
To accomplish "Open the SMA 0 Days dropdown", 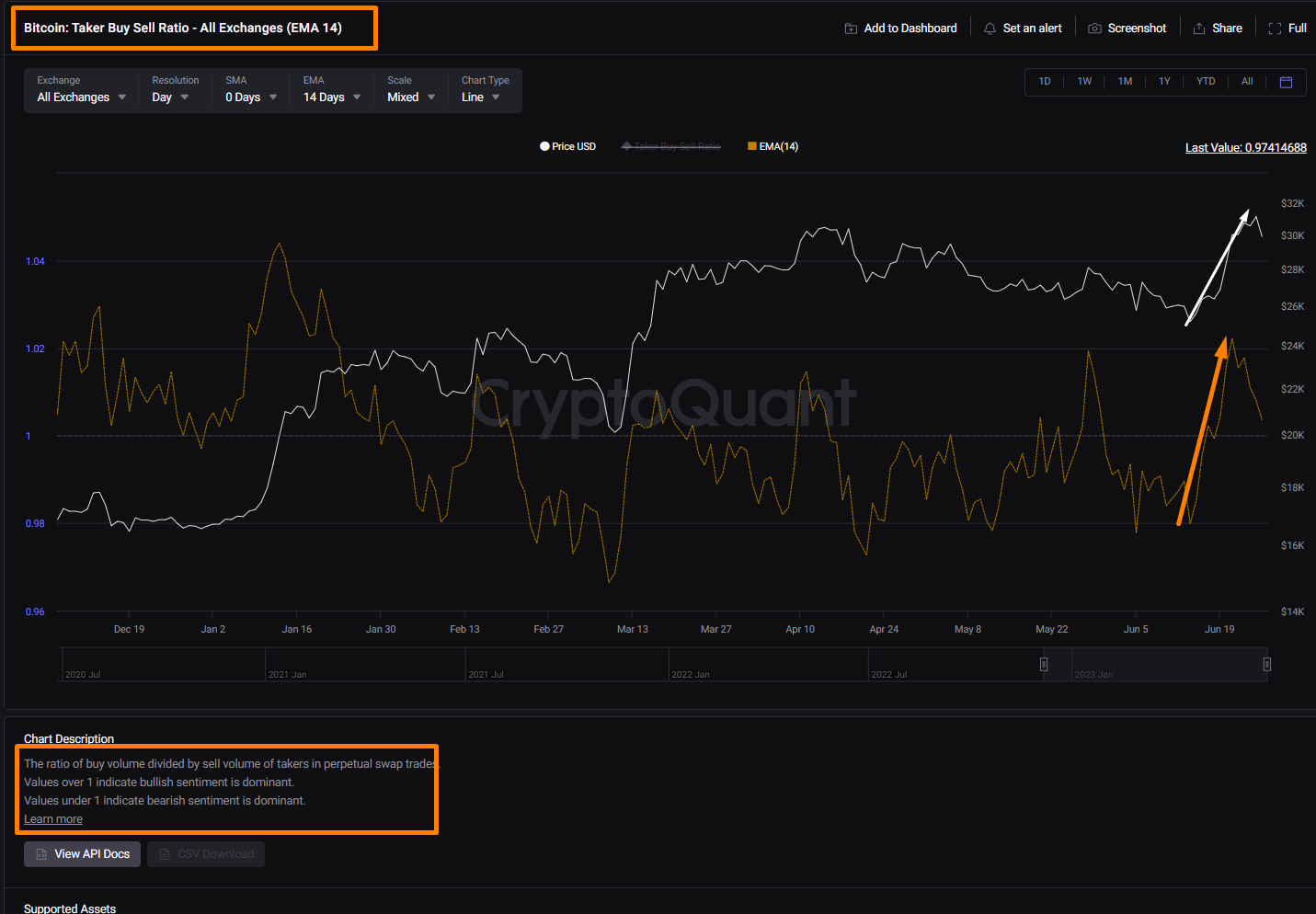I will (x=251, y=90).
